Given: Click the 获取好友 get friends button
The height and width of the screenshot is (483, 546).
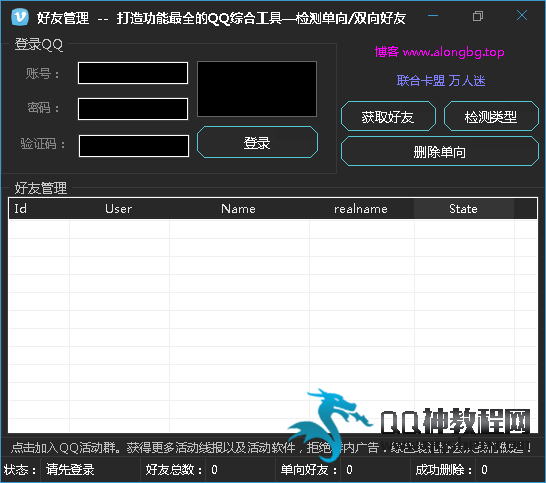Looking at the screenshot, I should (x=388, y=116).
